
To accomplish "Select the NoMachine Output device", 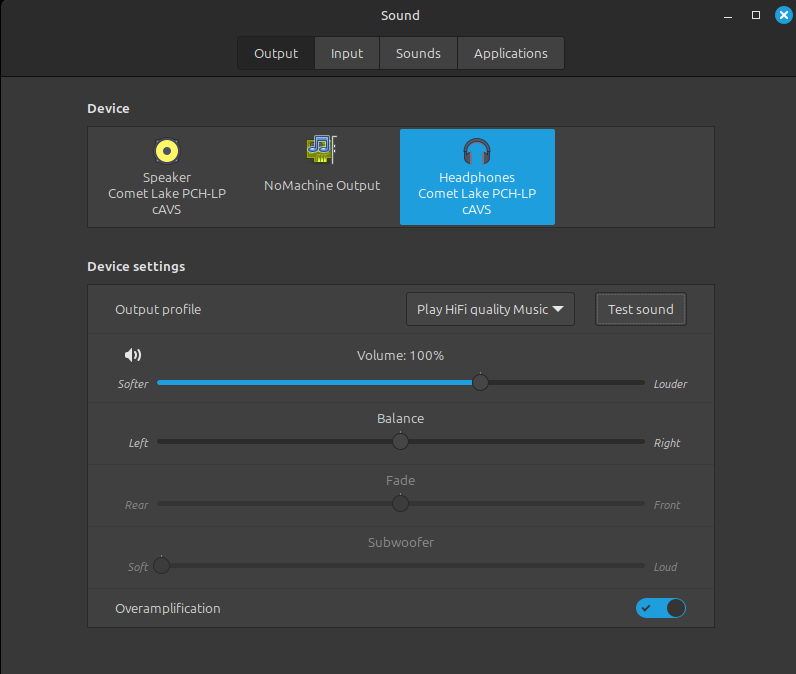I will [322, 177].
